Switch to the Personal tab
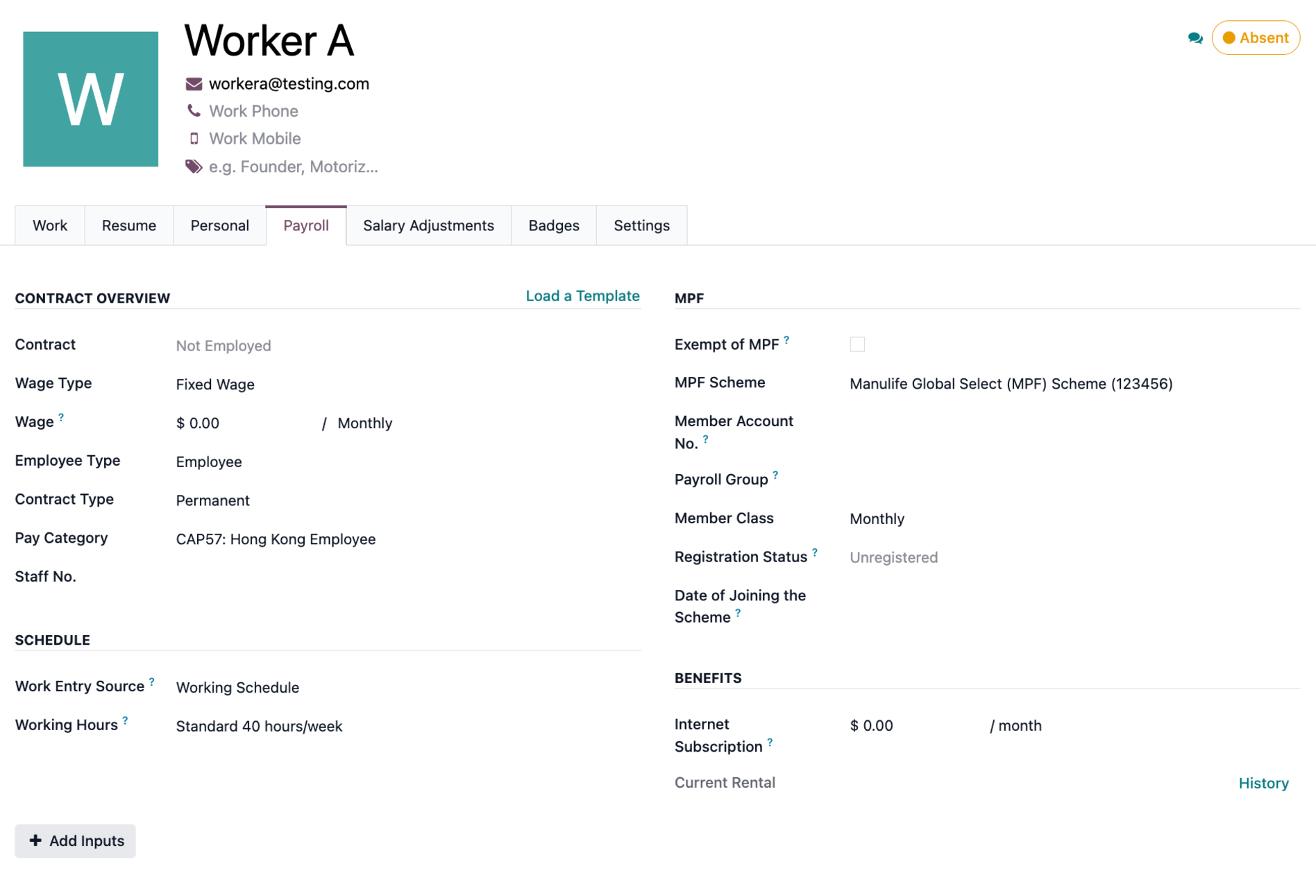 pyautogui.click(x=219, y=226)
